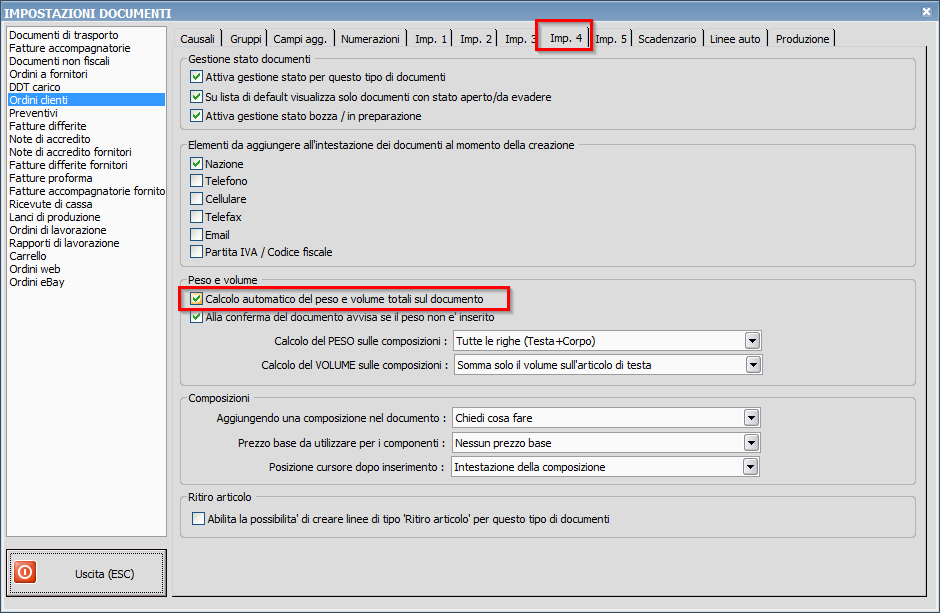The height and width of the screenshot is (613, 940).
Task: Switch to the Imp. 5 tab
Action: [611, 39]
